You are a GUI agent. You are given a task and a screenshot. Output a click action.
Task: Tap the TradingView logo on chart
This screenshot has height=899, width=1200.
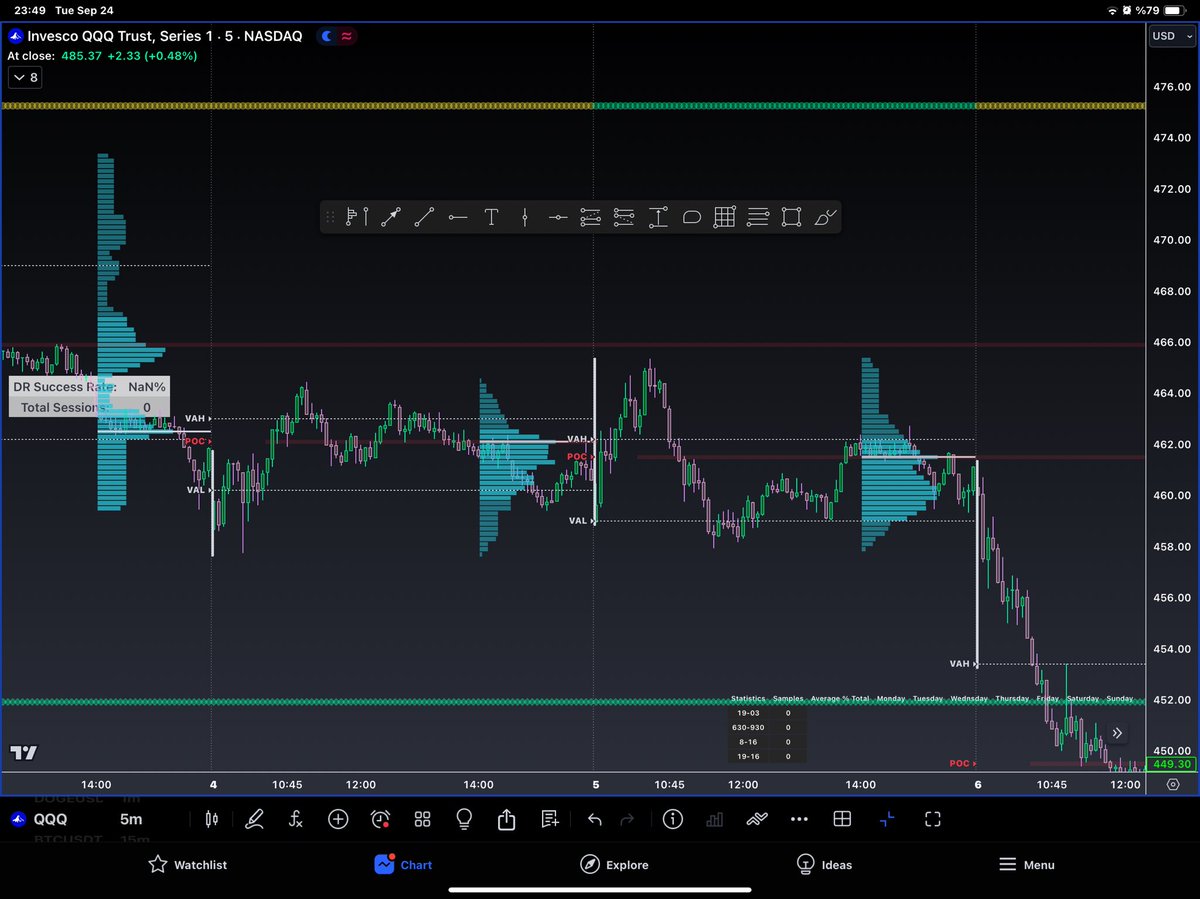(24, 752)
